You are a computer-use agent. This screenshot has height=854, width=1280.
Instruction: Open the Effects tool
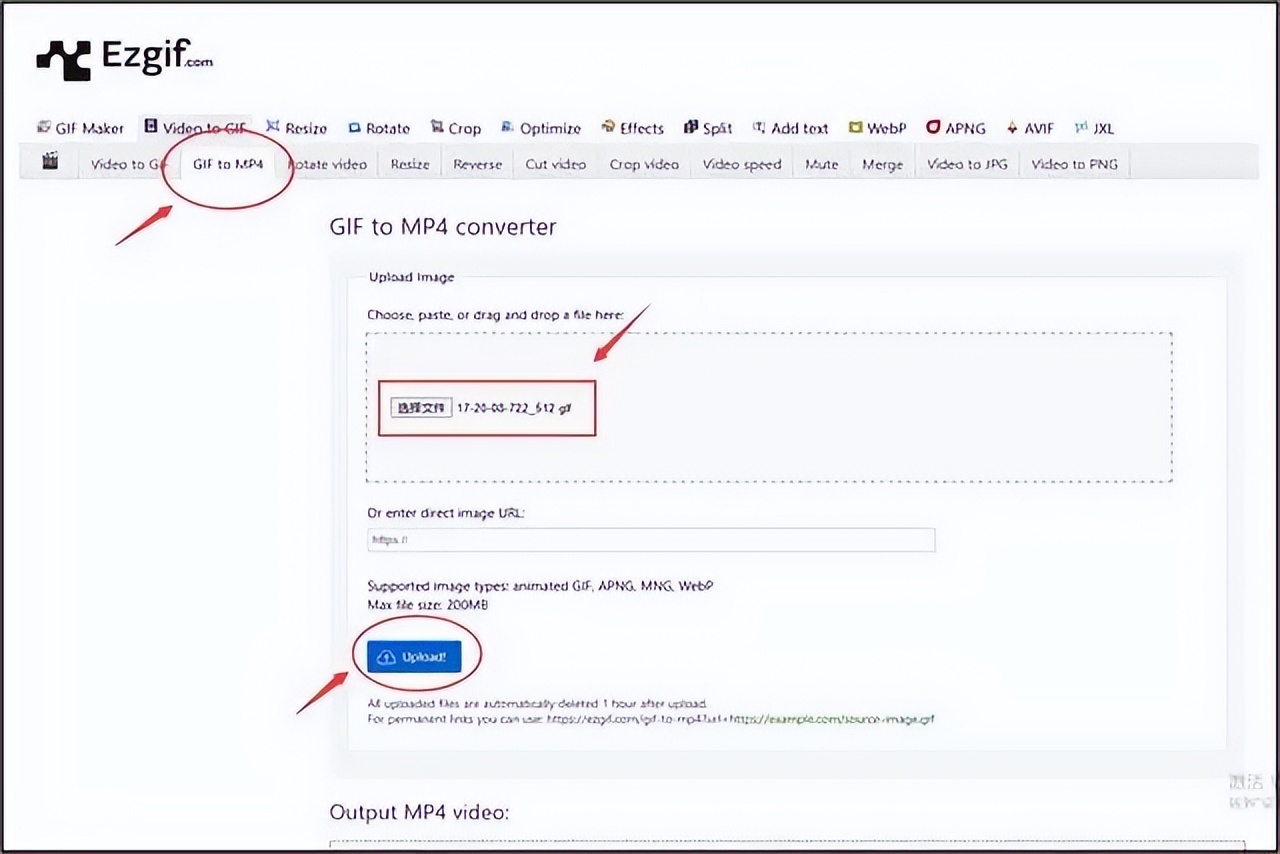632,128
